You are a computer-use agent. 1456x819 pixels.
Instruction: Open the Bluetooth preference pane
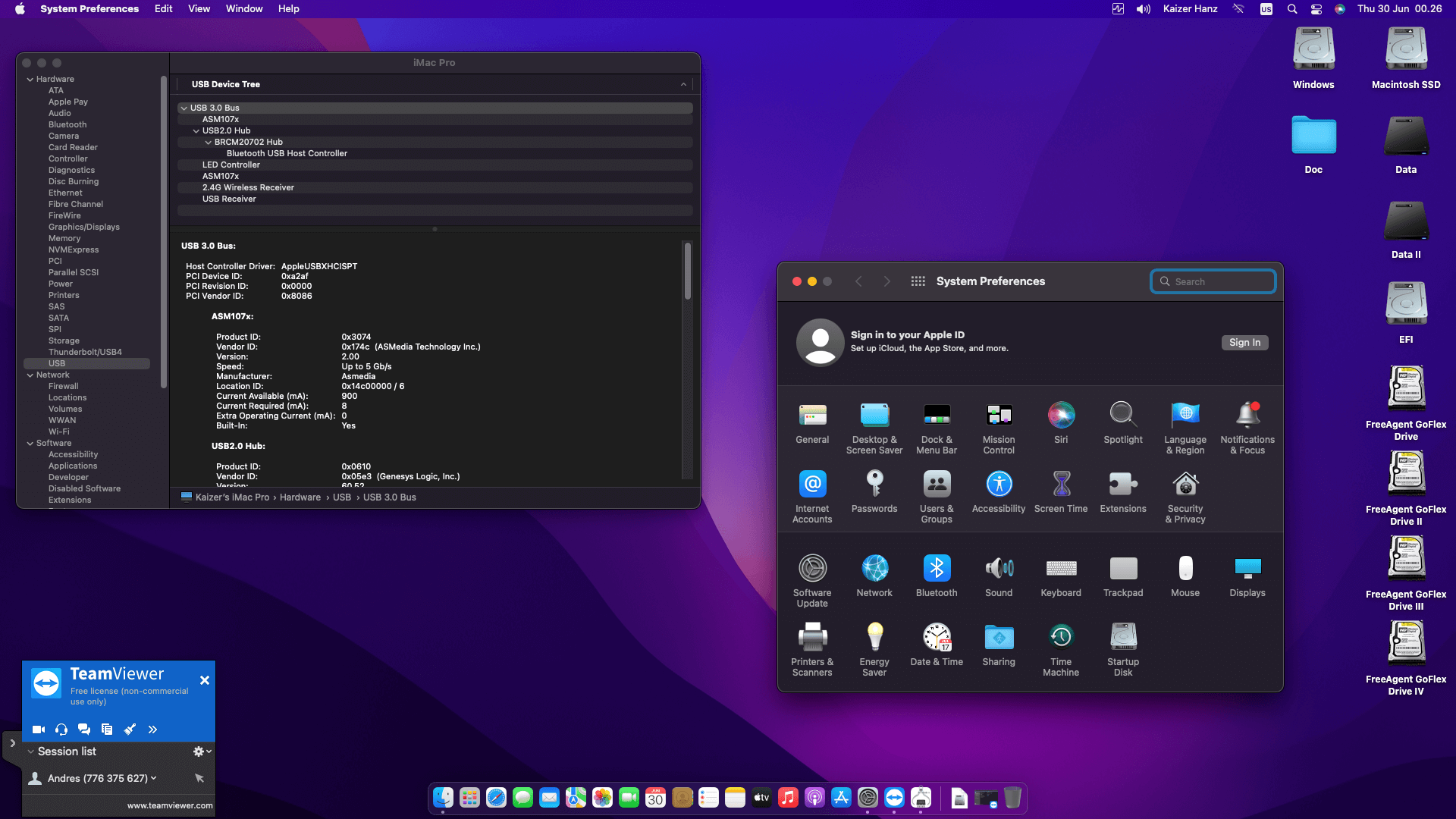pos(936,569)
